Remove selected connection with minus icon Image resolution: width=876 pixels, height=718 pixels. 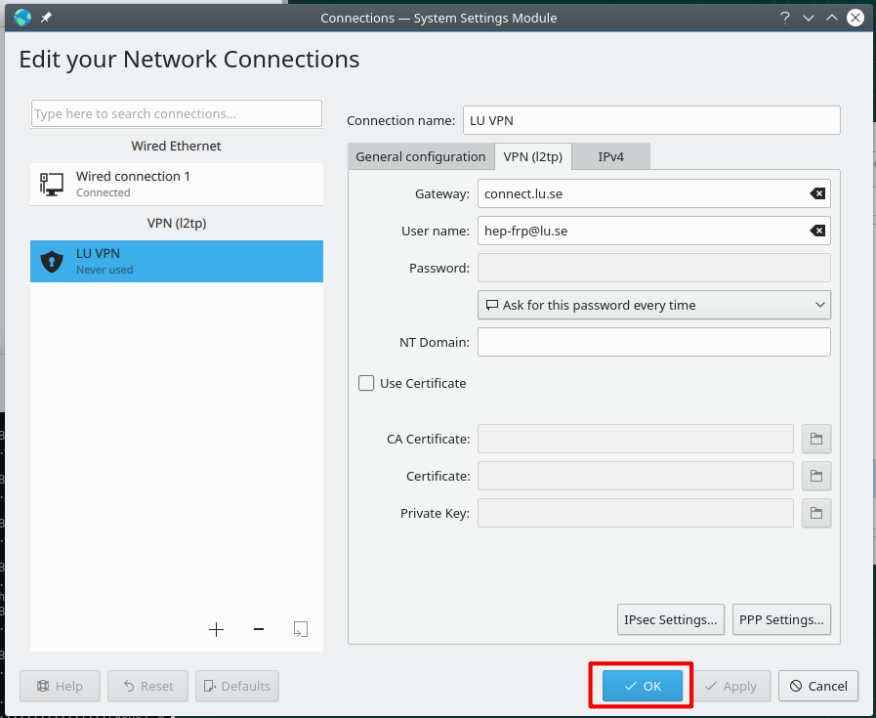(x=258, y=629)
